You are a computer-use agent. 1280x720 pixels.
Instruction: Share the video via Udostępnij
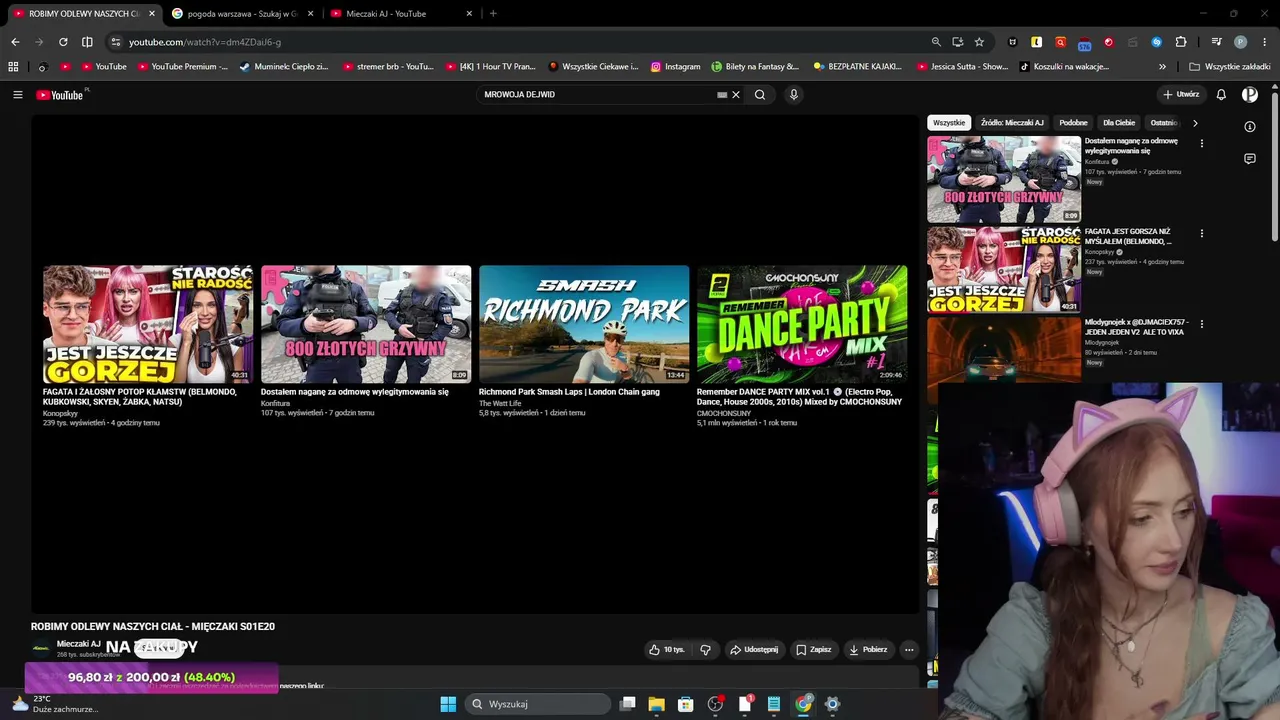(754, 650)
